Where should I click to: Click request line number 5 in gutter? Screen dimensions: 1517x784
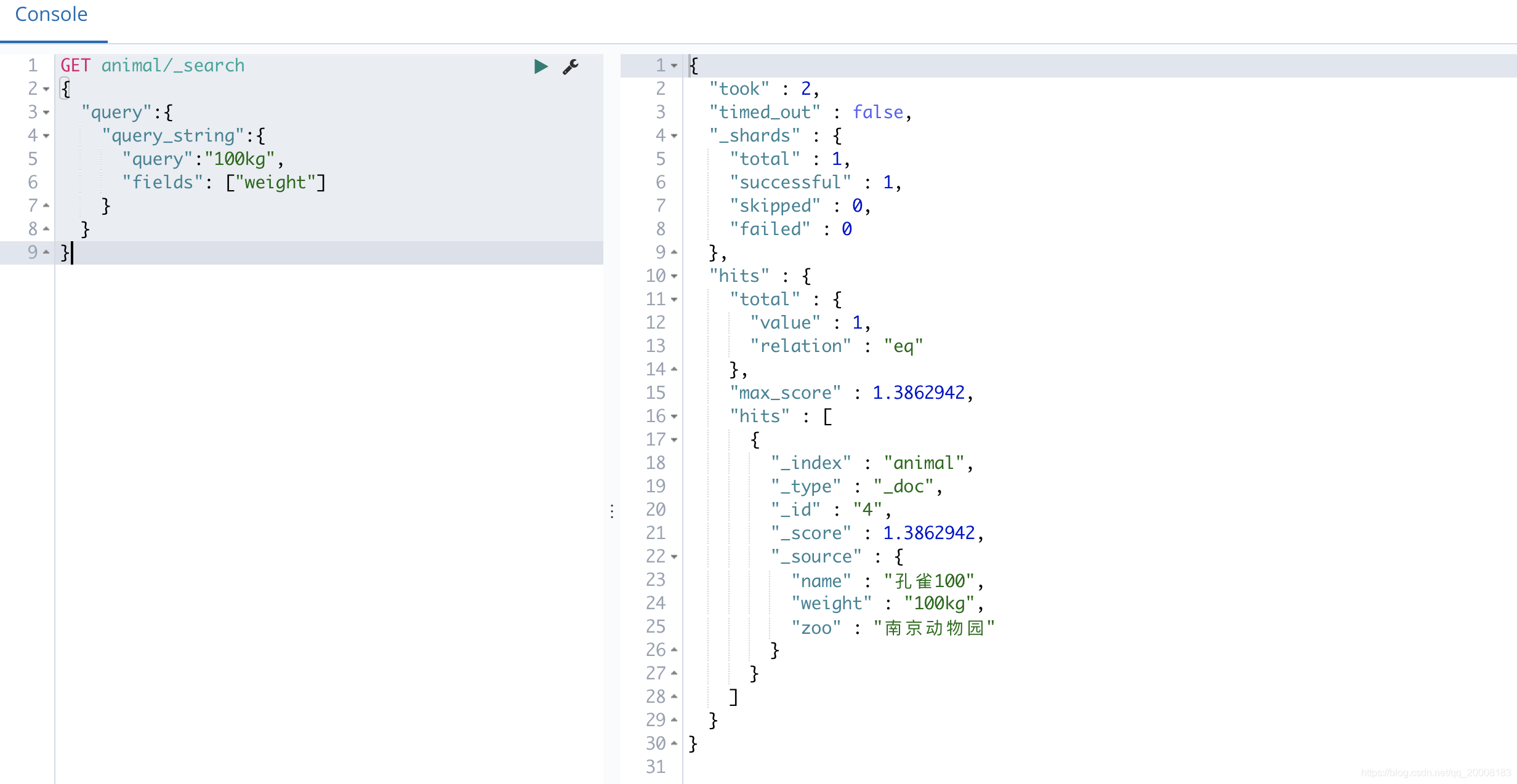pyautogui.click(x=33, y=159)
